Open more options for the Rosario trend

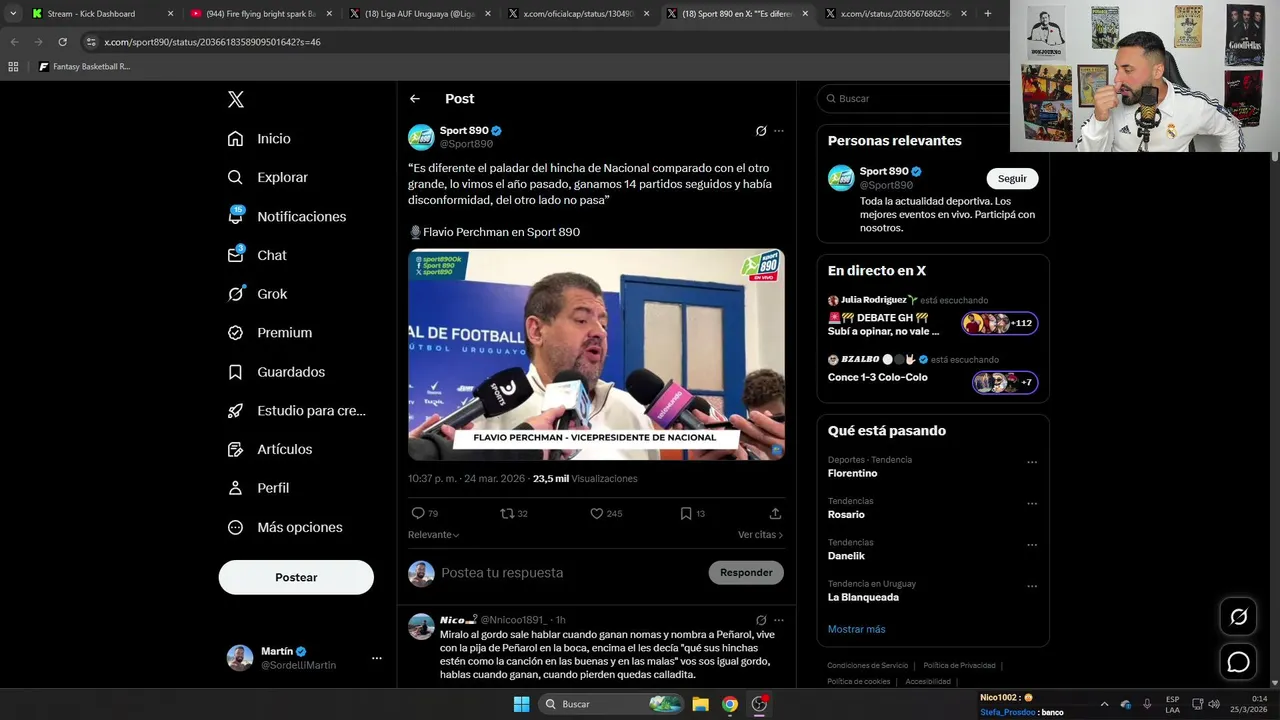pos(1032,503)
